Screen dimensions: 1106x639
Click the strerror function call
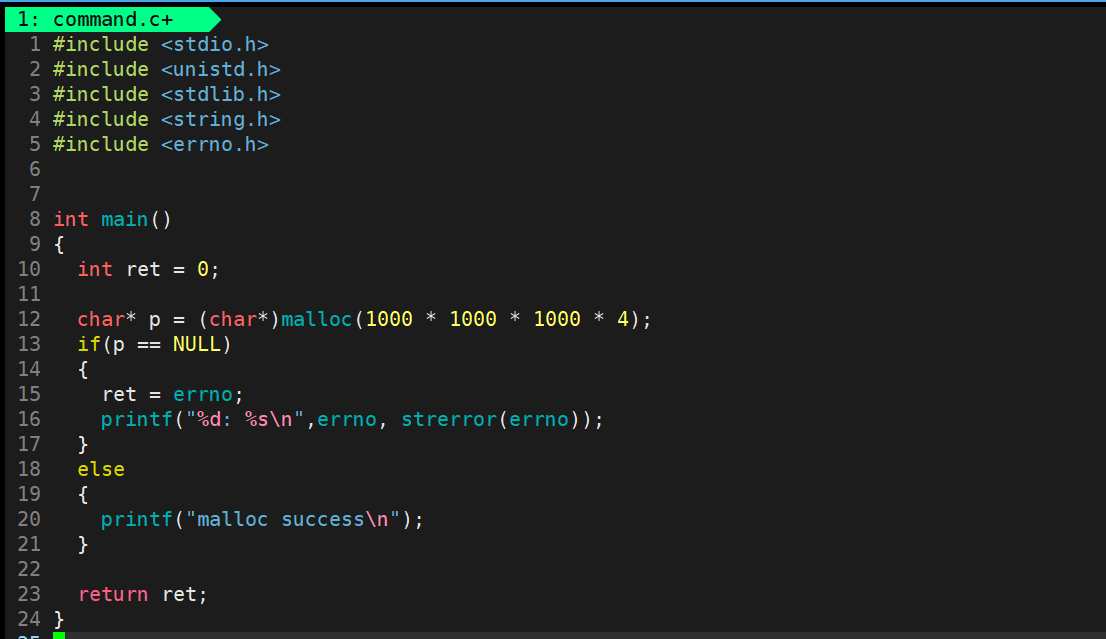coord(449,420)
